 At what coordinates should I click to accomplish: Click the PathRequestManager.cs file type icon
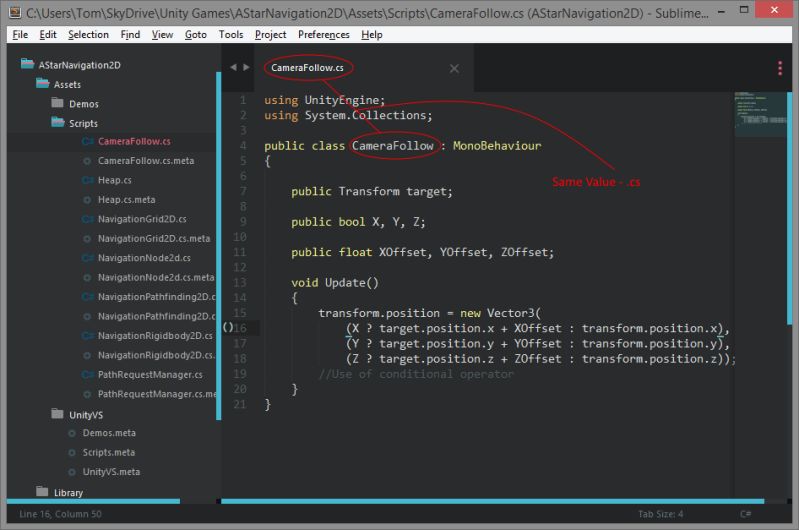[87, 374]
